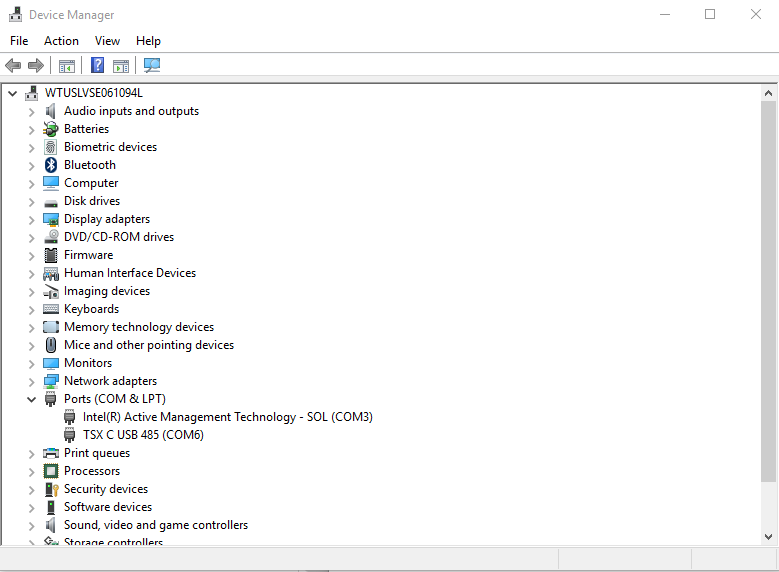
Task: Click the Keyboards icon
Action: coord(51,309)
